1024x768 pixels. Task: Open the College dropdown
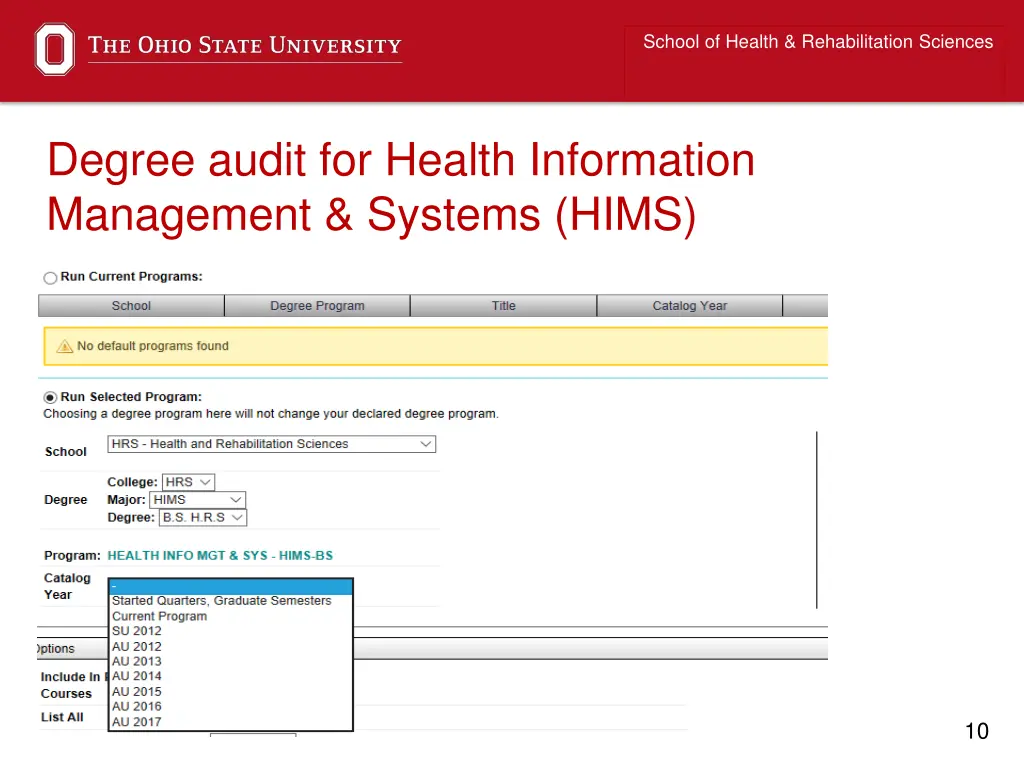[x=188, y=482]
